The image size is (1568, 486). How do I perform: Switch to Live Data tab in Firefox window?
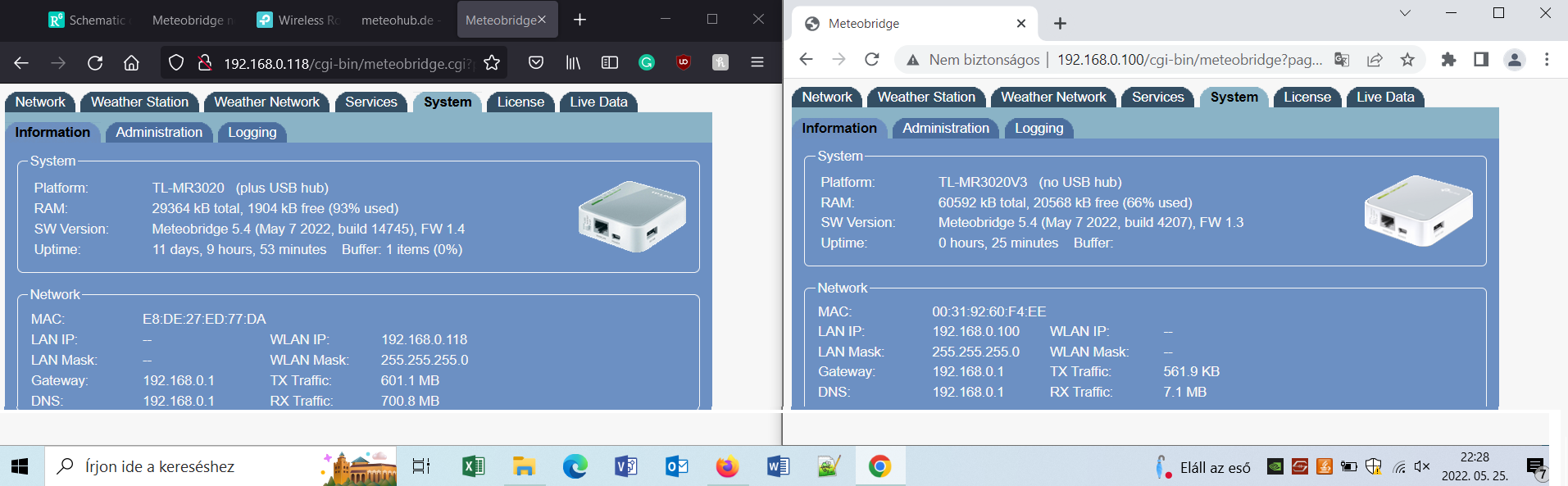click(x=598, y=102)
